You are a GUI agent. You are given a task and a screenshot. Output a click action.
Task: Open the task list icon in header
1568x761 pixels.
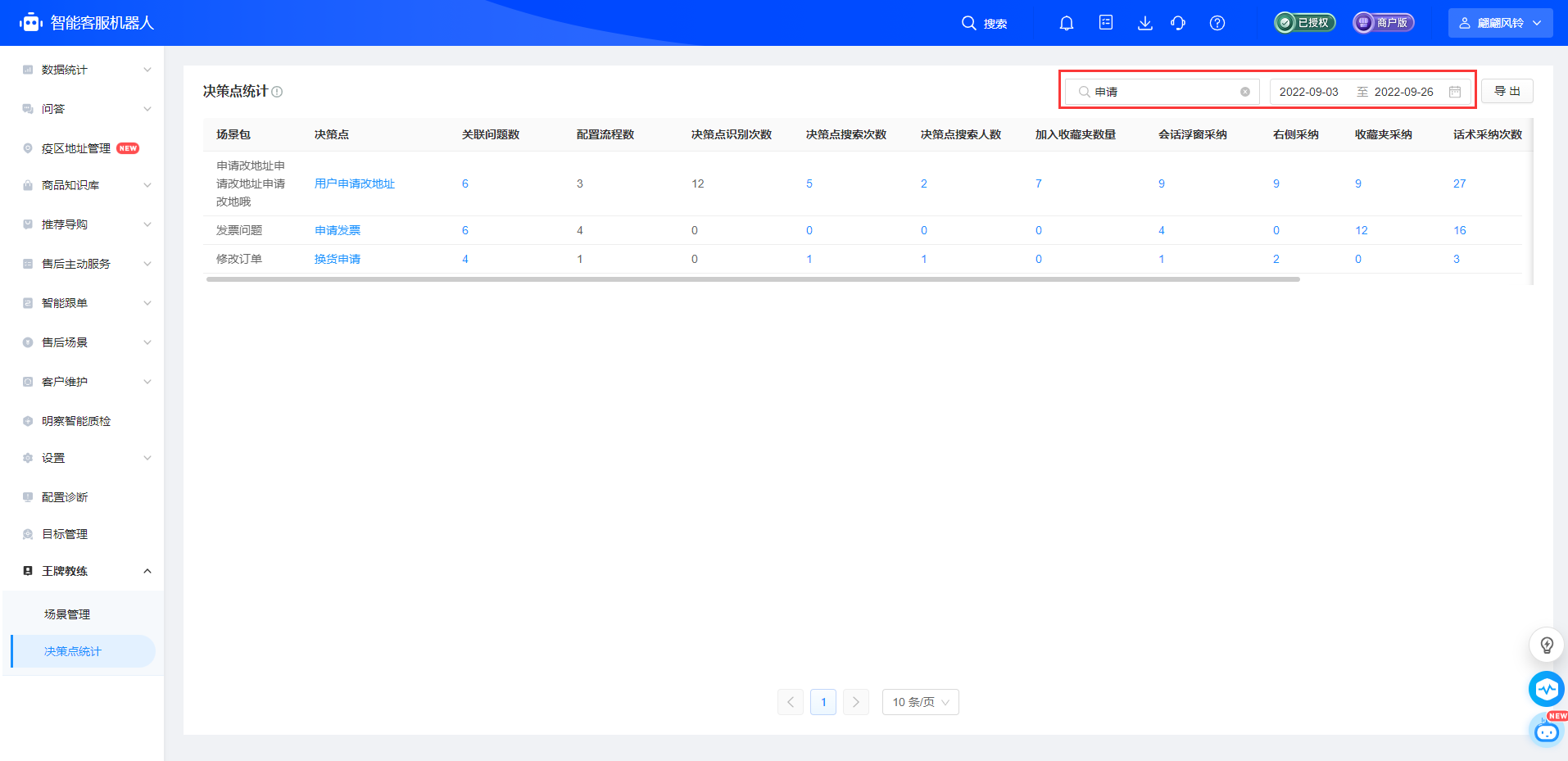tap(1106, 23)
